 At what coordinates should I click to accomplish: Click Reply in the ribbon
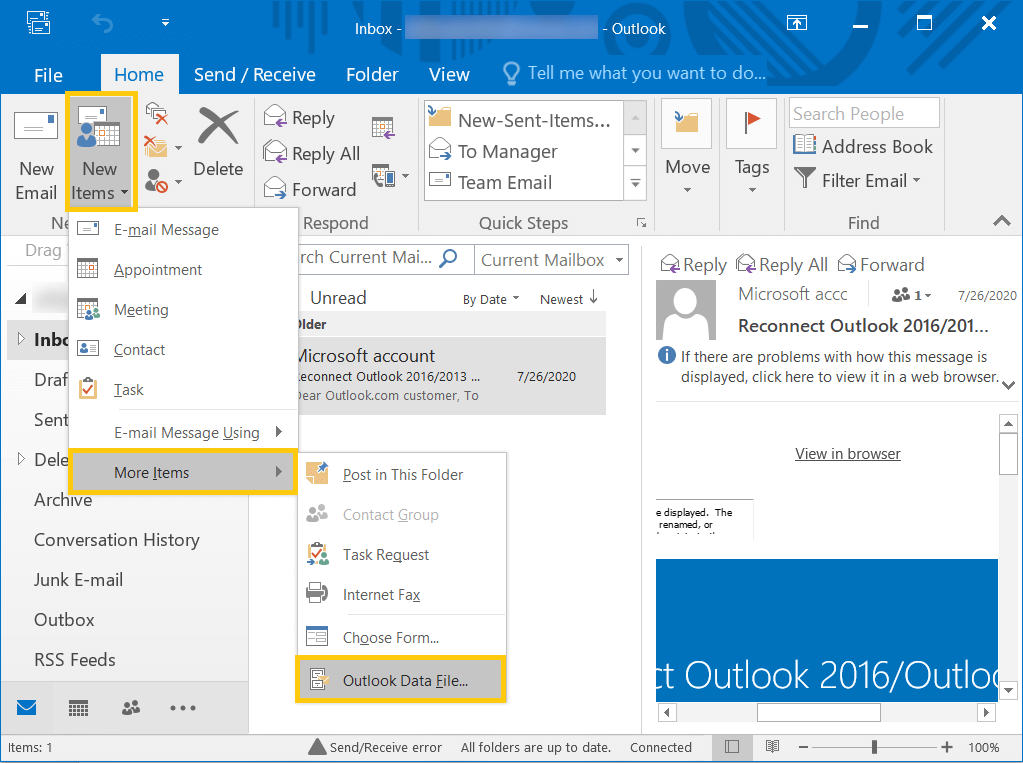[x=299, y=117]
